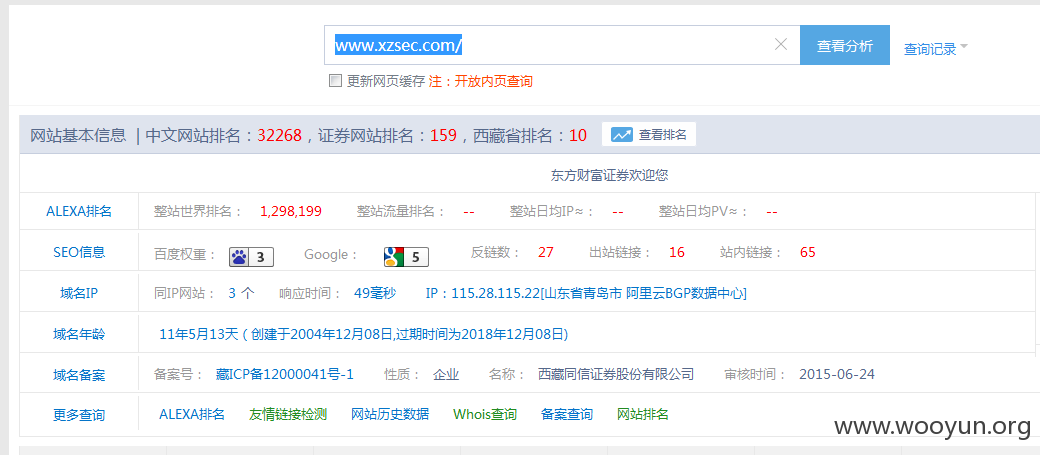Open 友情链接检测 link
The image size is (1040, 455).
(288, 415)
